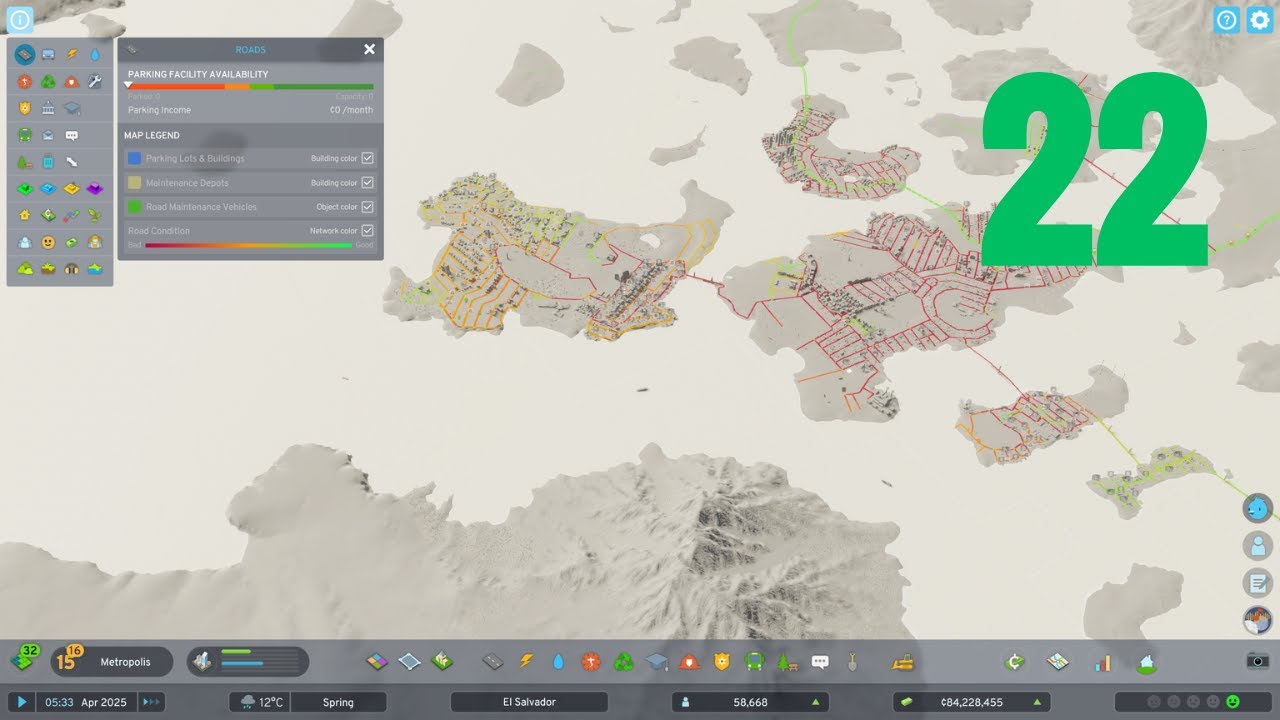The image size is (1280, 720).
Task: Open the Tourism suitcase info view icon
Action: click(48, 162)
